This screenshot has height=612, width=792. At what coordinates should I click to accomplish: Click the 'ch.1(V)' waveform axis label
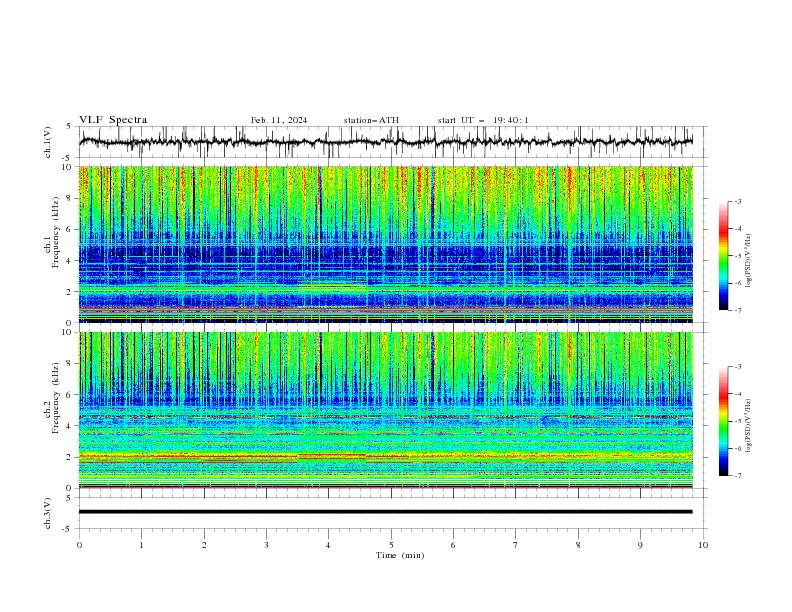pyautogui.click(x=48, y=142)
